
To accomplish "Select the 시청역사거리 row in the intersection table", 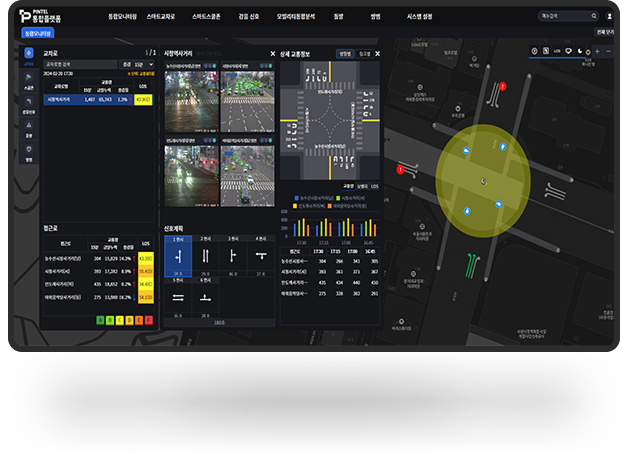I will point(98,99).
